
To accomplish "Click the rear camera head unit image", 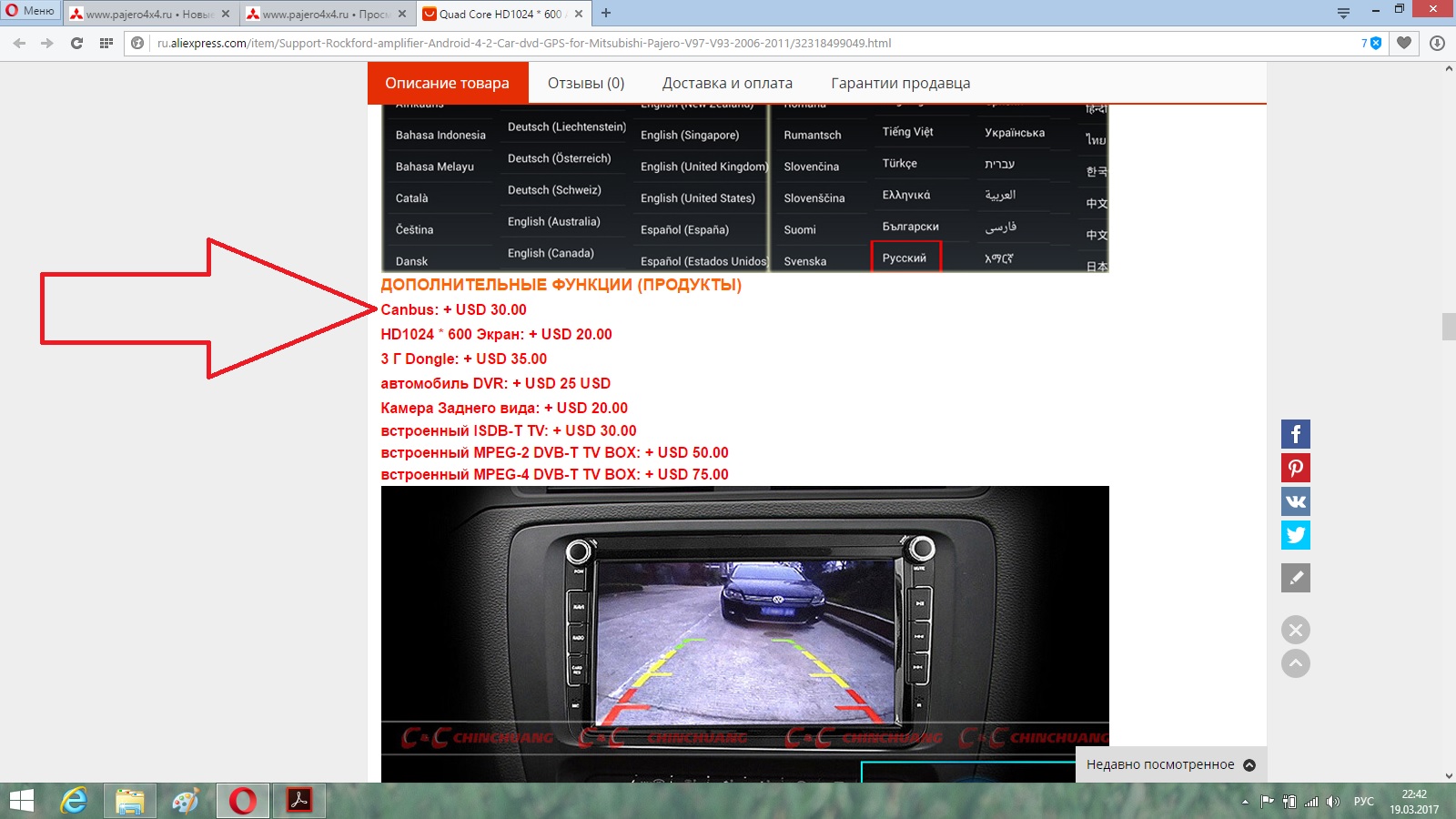I will click(745, 634).
